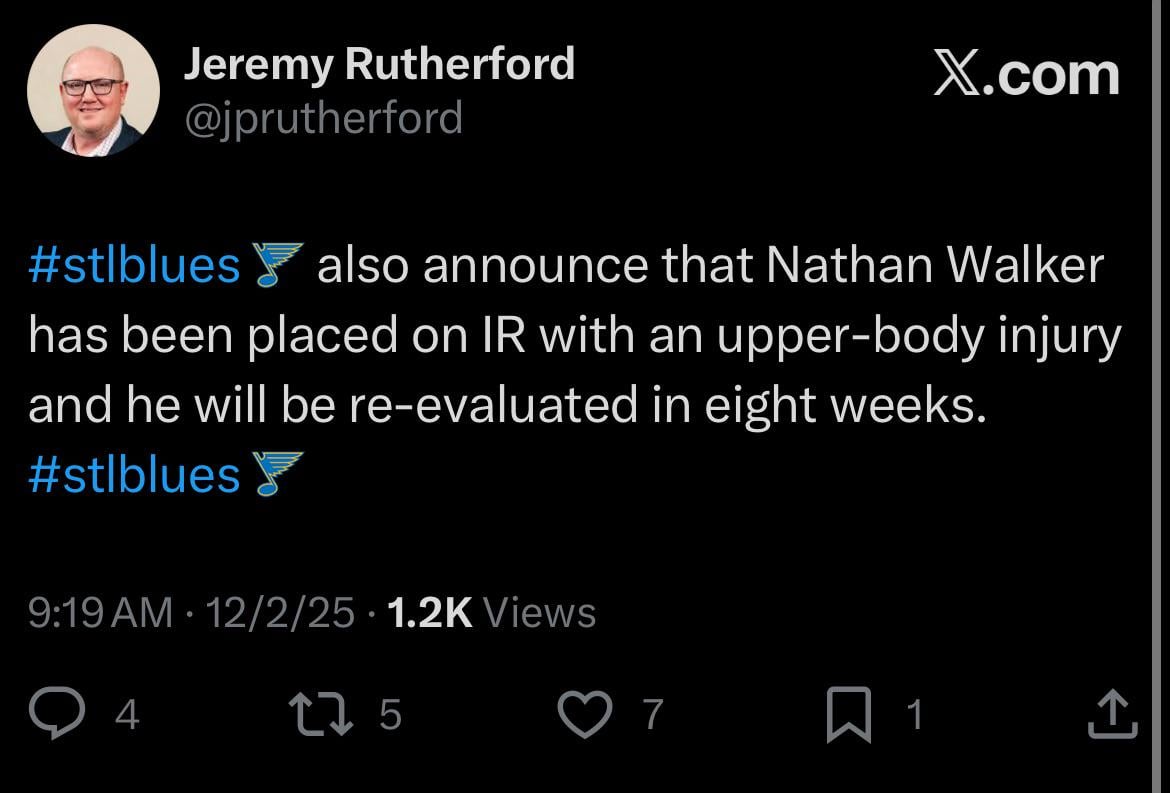This screenshot has width=1170, height=793.
Task: Open Jeremy Rutherford's profile picture
Action: pos(97,90)
